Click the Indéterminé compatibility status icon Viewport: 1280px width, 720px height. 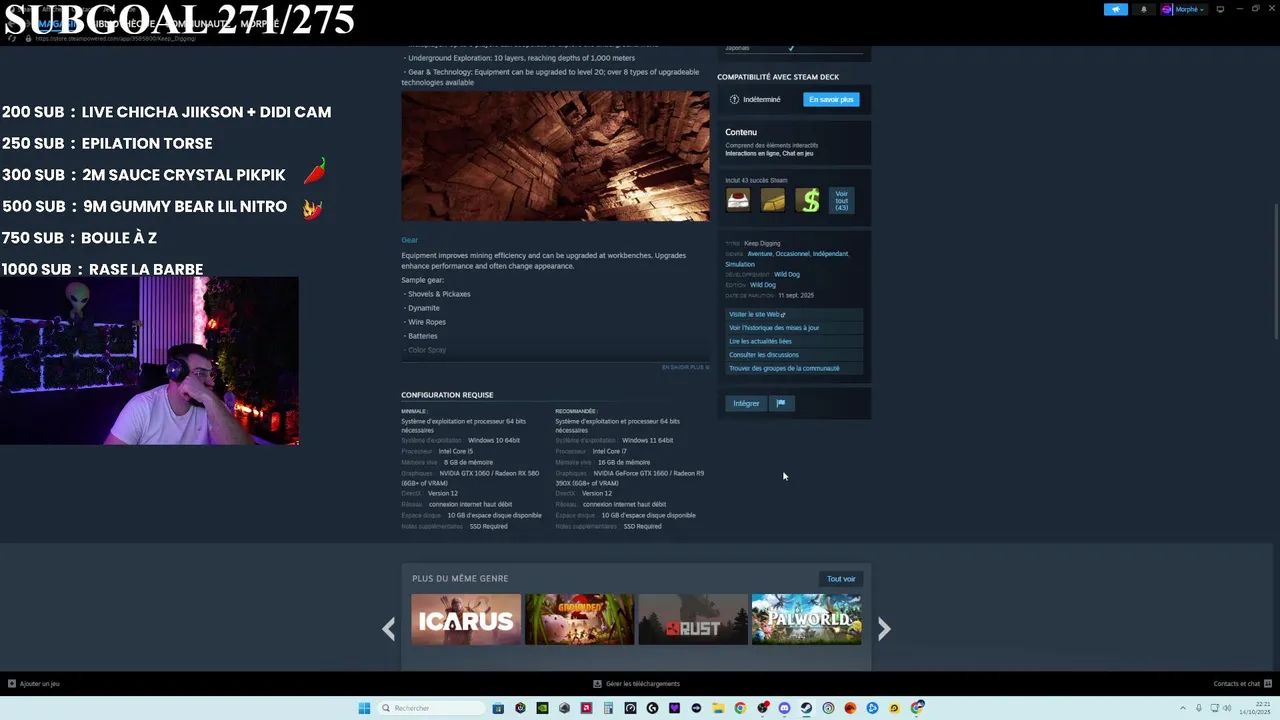[x=734, y=99]
